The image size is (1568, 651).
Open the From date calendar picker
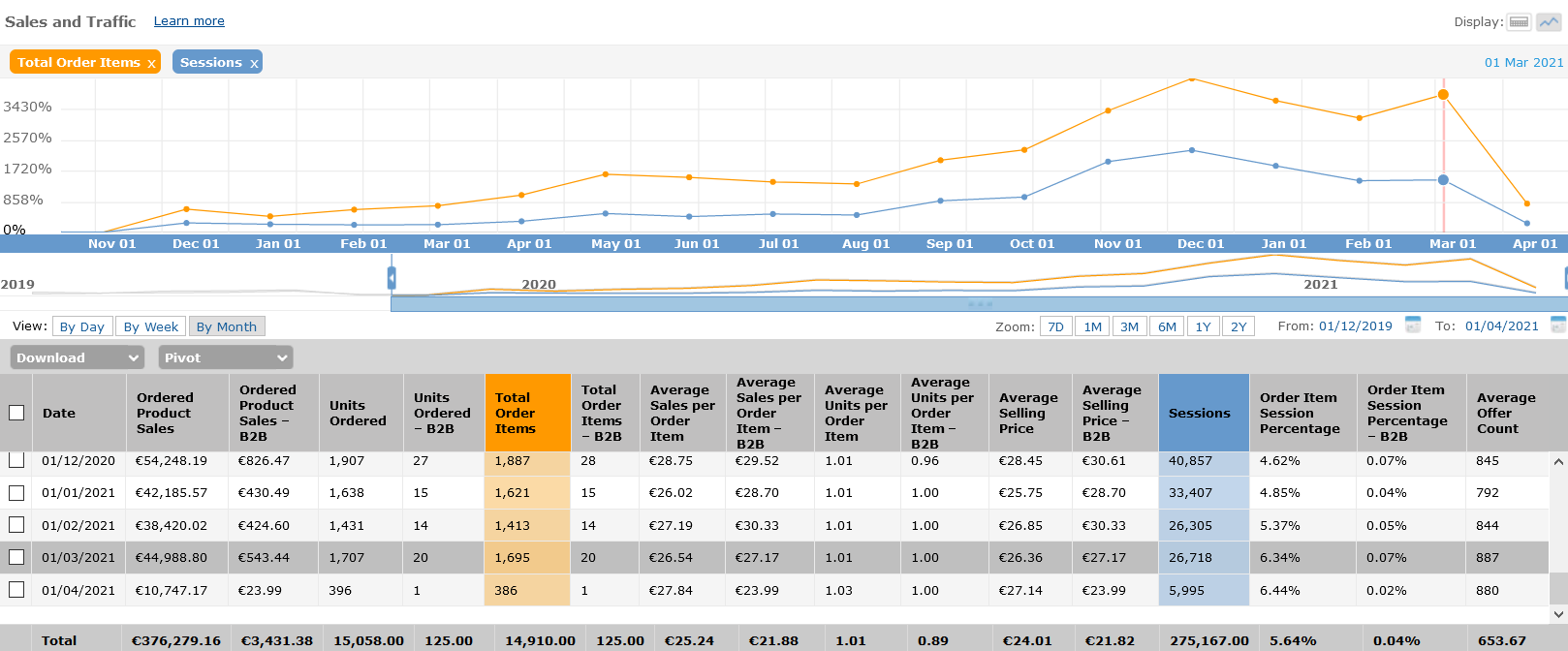[1413, 325]
